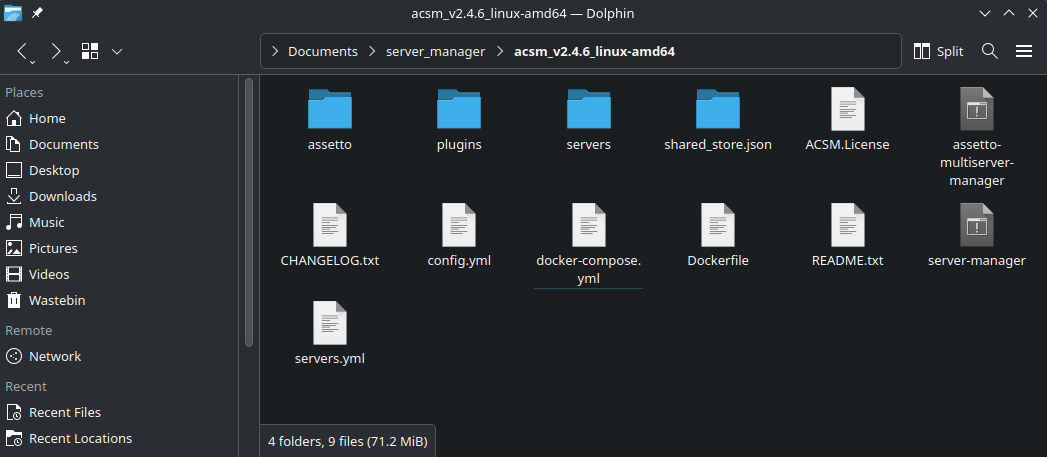The width and height of the screenshot is (1047, 457).
Task: Navigate to server_manager breadcrumb
Action: 435,51
